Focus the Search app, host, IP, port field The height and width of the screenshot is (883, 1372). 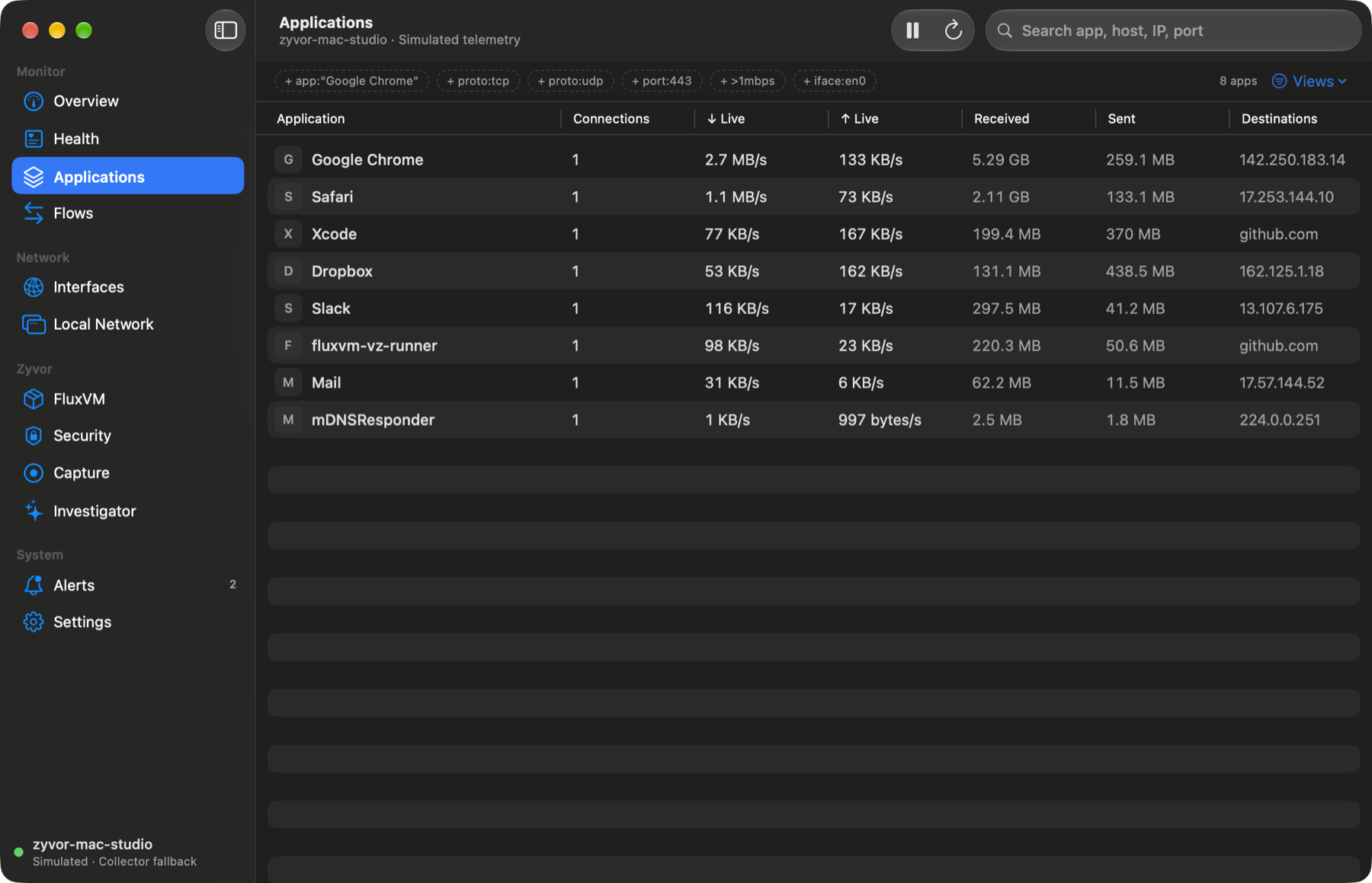(1173, 30)
